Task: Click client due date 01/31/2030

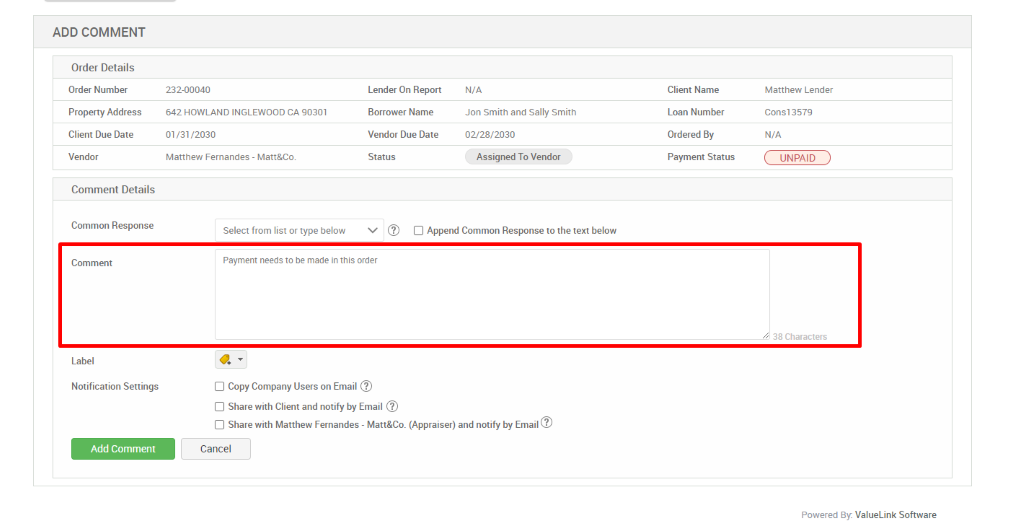Action: pyautogui.click(x=191, y=135)
